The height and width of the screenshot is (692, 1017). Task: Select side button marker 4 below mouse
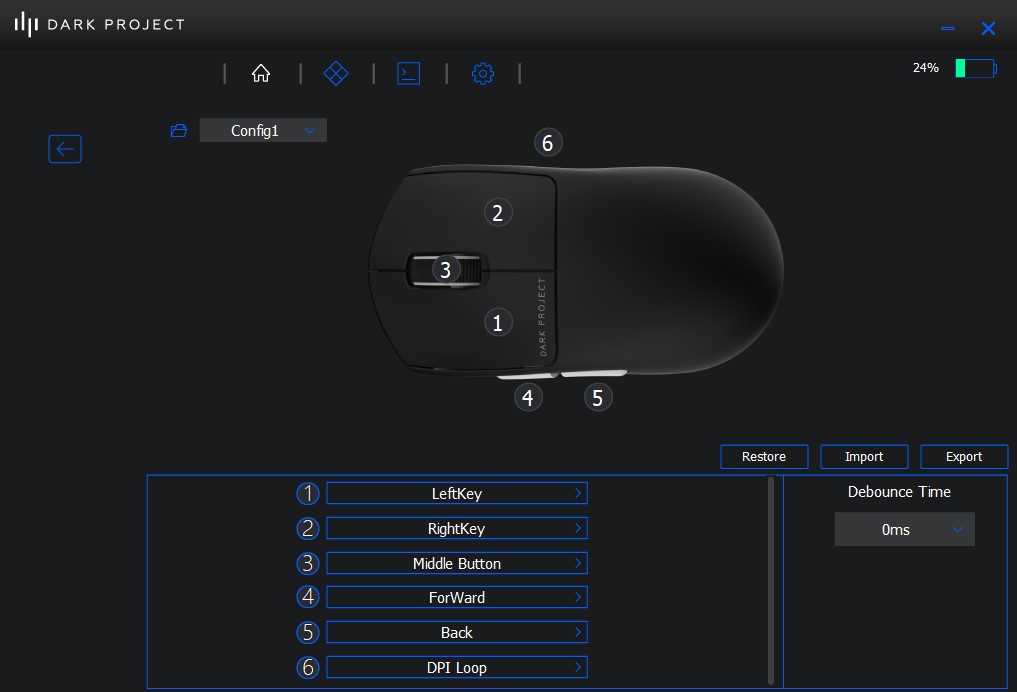click(528, 398)
